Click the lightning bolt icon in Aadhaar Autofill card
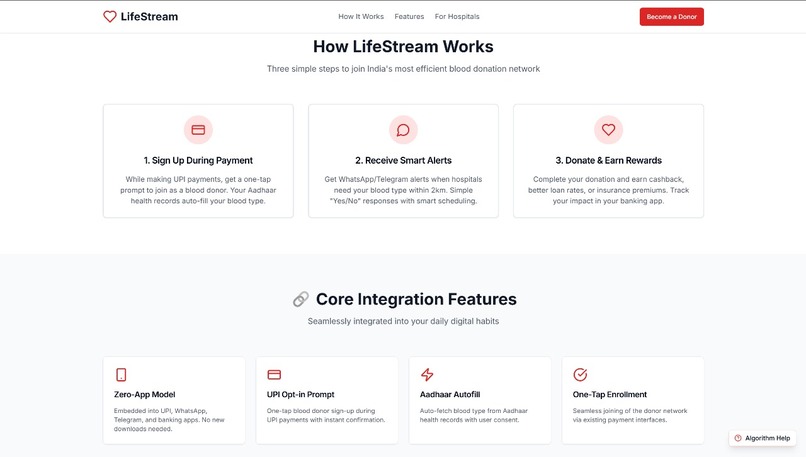Screen dimensions: 806x457 click(x=427, y=374)
